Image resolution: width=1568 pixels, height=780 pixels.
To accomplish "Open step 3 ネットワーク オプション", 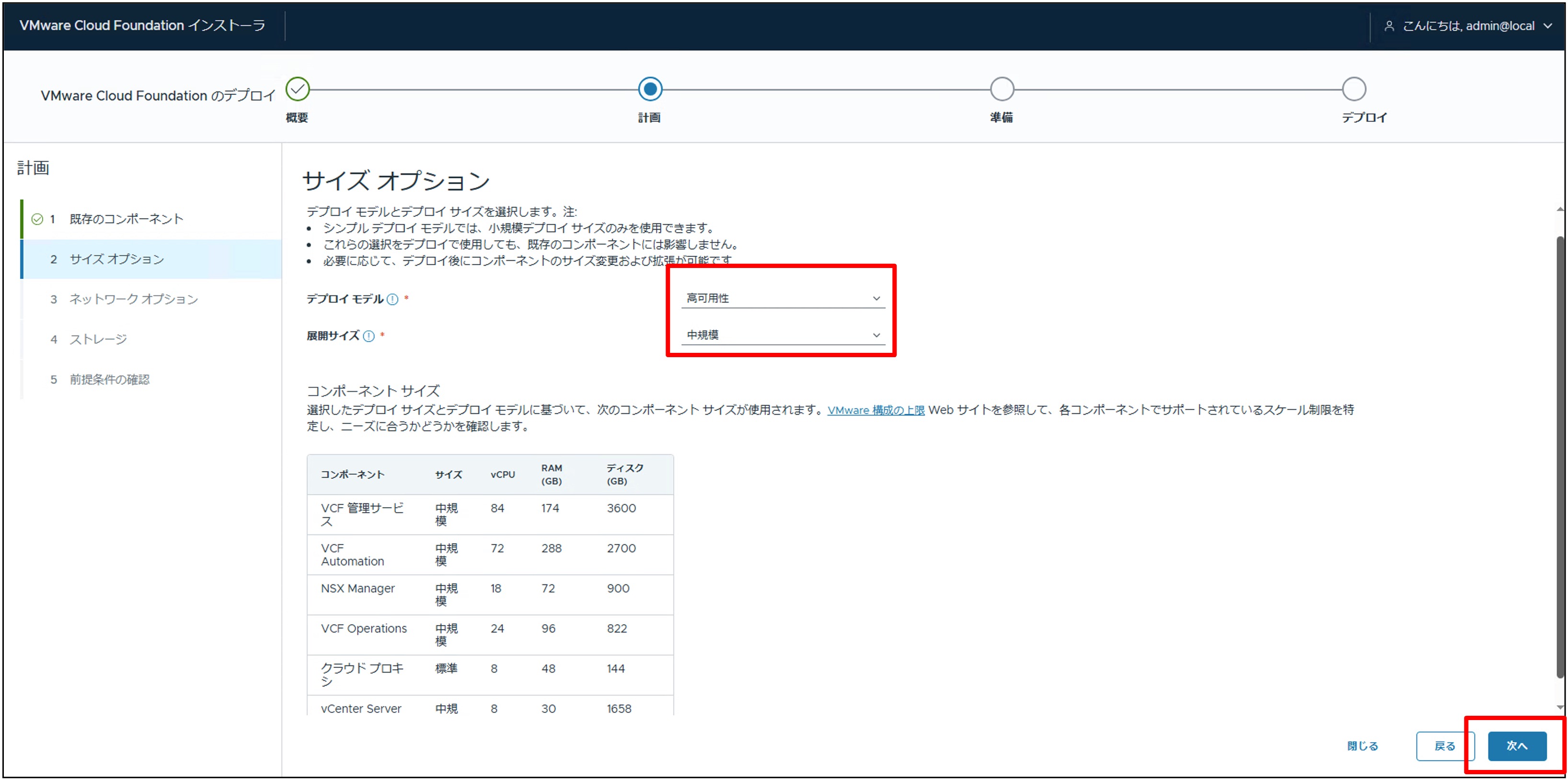I will coord(151,299).
